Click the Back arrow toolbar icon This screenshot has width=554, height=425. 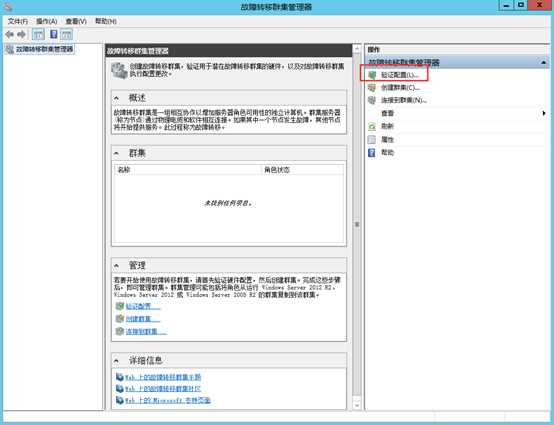(10, 34)
